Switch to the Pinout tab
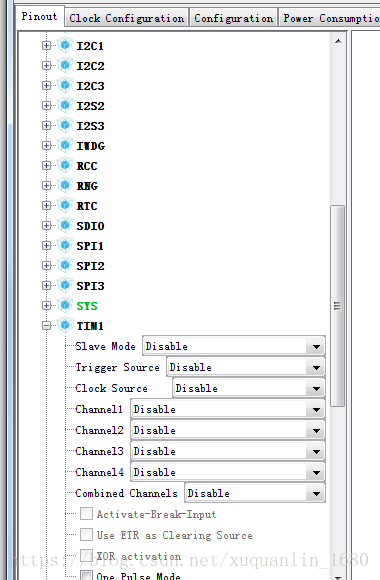 coord(40,17)
